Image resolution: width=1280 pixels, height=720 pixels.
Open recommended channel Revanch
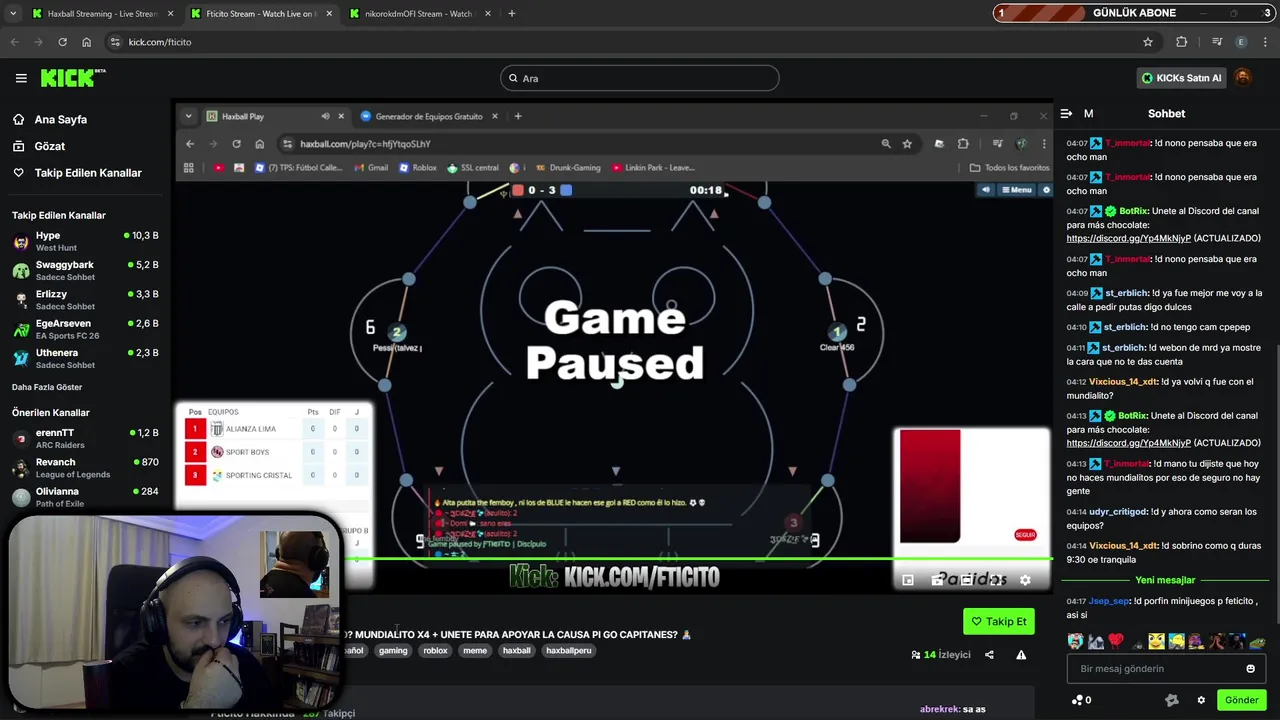(x=85, y=468)
